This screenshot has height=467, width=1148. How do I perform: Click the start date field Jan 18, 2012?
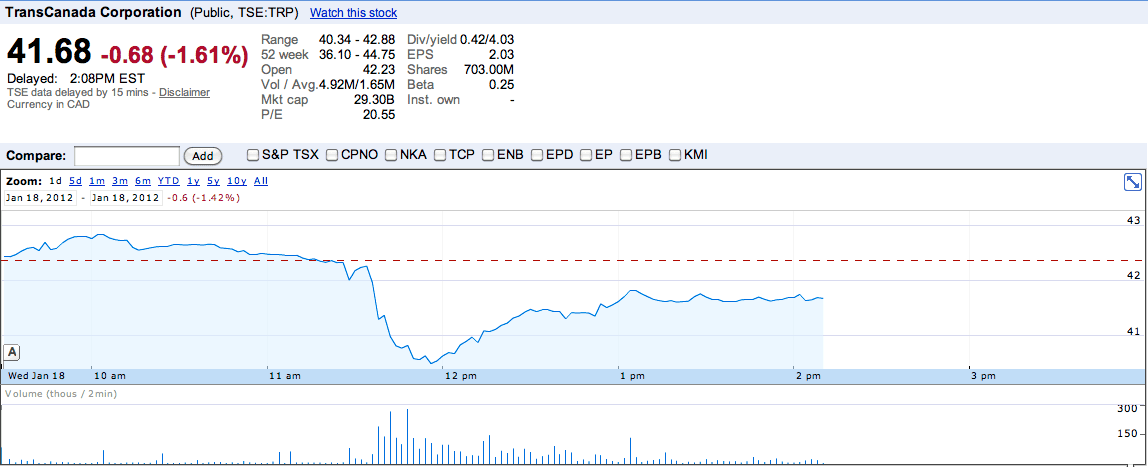click(x=40, y=198)
